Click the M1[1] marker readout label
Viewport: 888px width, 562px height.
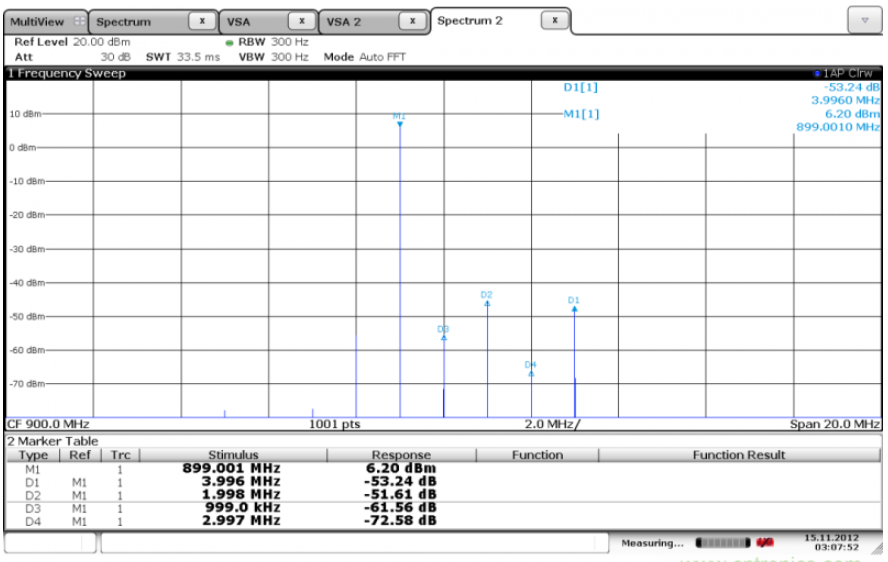tap(580, 114)
